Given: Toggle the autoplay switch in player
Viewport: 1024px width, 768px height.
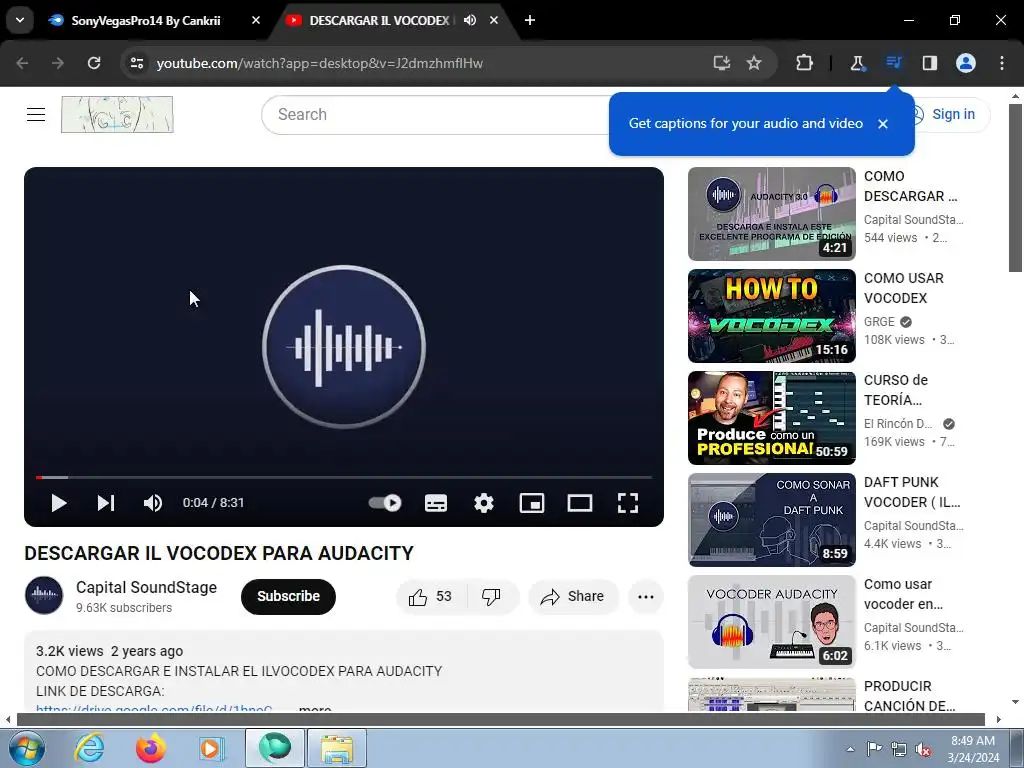Looking at the screenshot, I should 385,503.
